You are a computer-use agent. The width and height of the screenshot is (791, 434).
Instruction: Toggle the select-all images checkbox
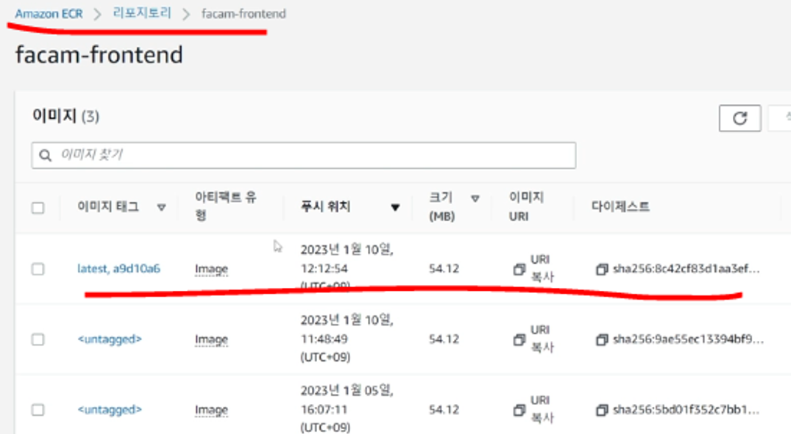click(x=38, y=207)
